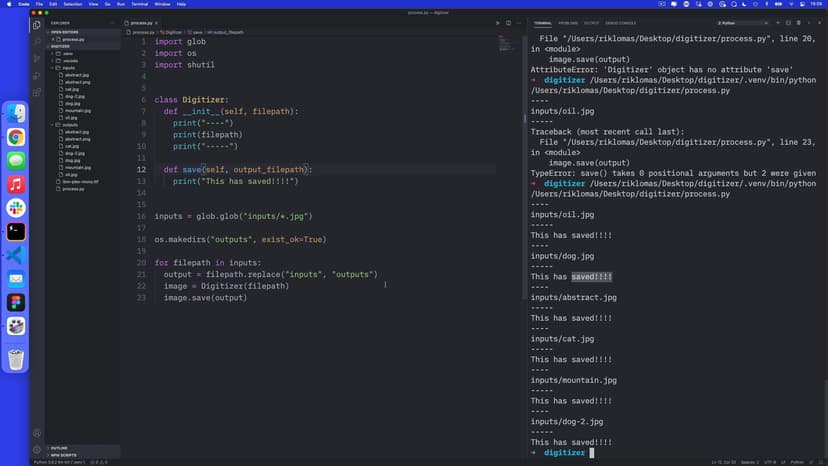
Task: Click the Split Editor icon
Action: 508,22
